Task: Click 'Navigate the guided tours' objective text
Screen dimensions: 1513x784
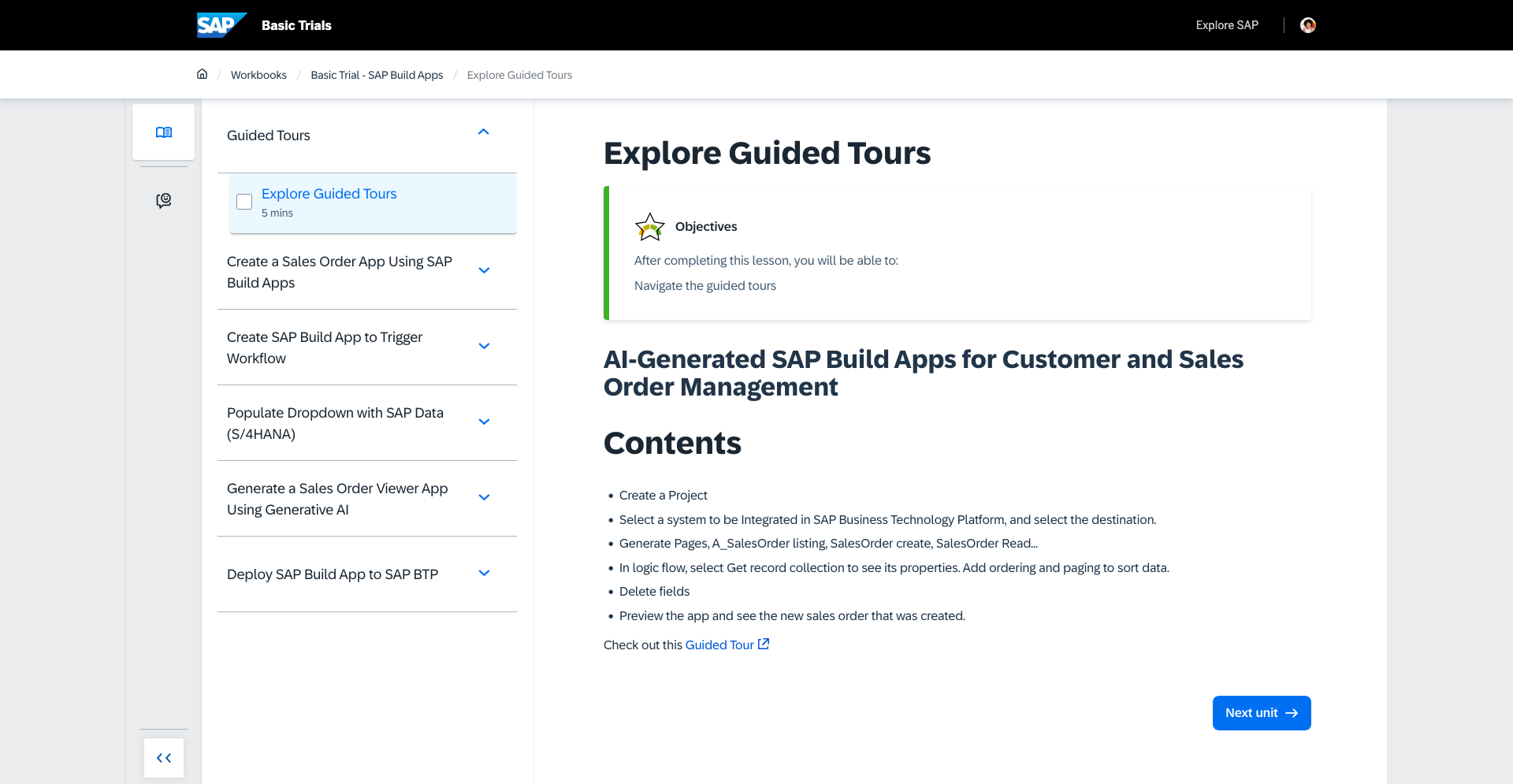Action: click(705, 286)
